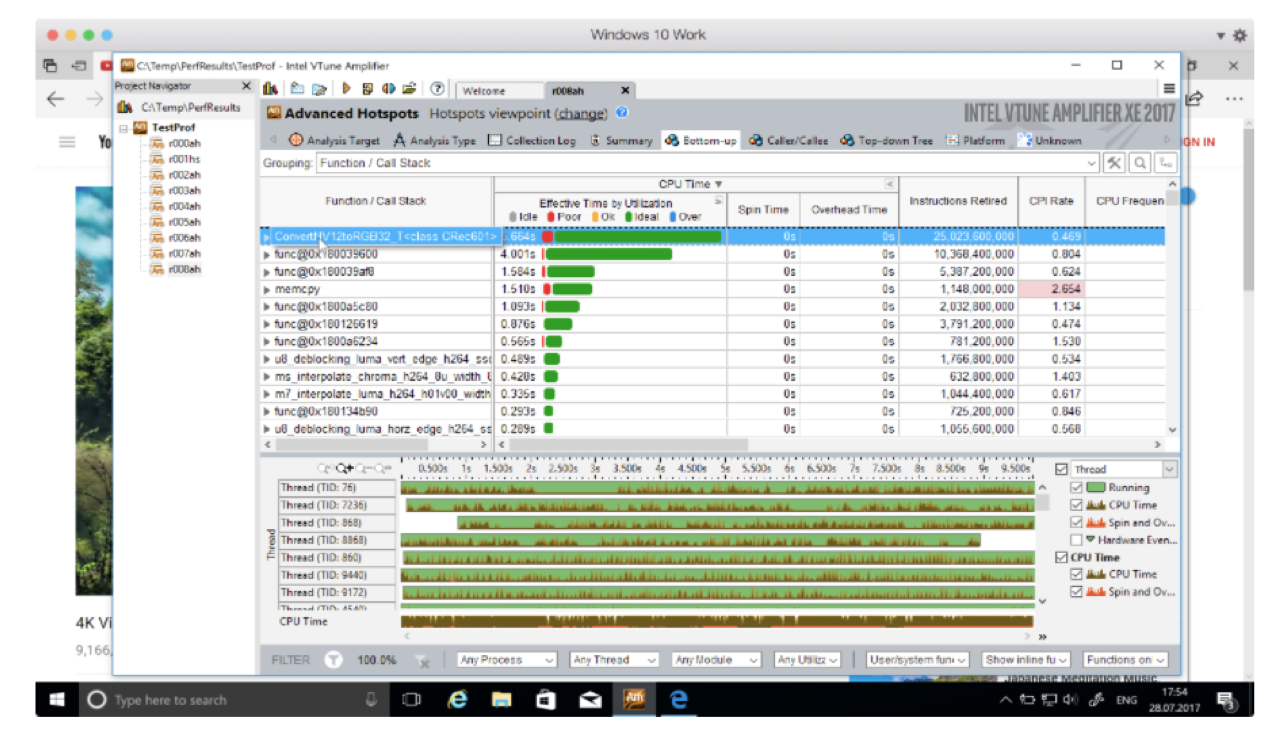Collapse the TestProf project tree node
Viewport: 1286px width, 740px height.
[x=123, y=128]
